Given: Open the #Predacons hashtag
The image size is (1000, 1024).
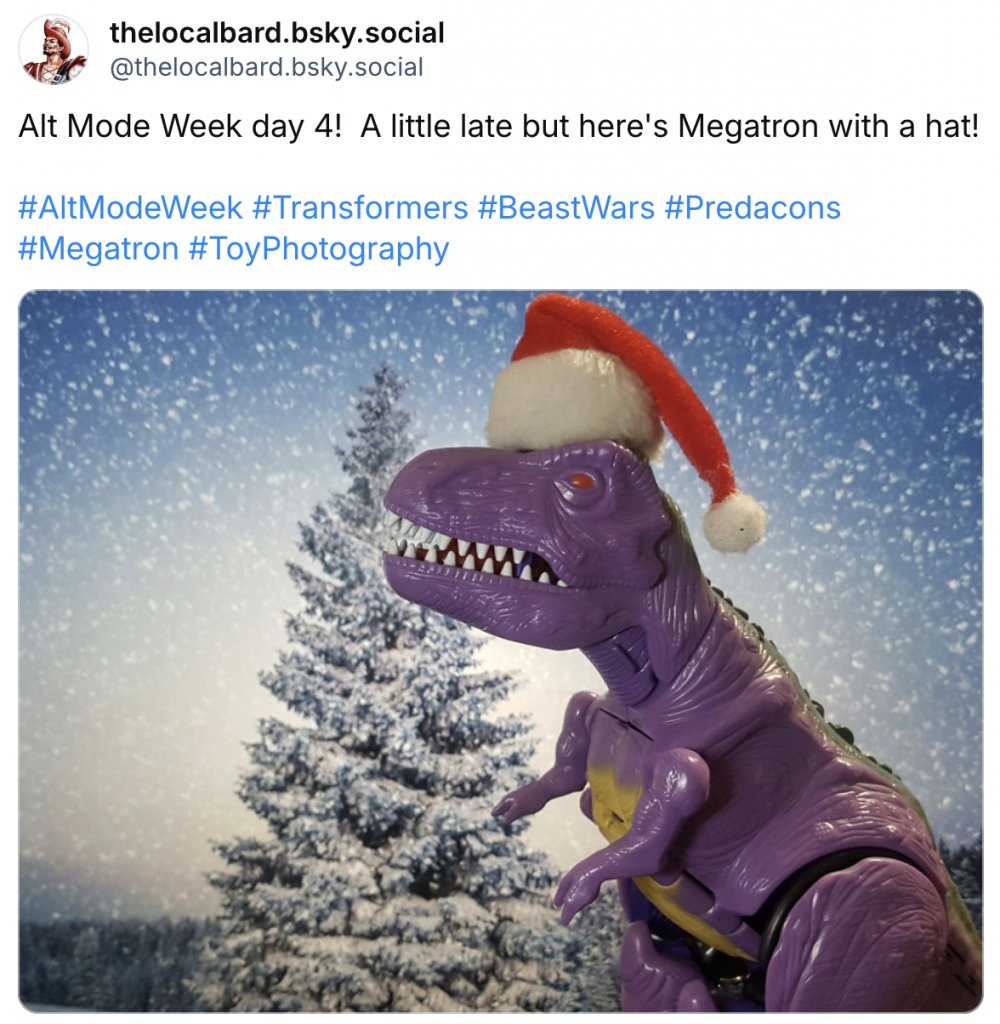Looking at the screenshot, I should (752, 208).
